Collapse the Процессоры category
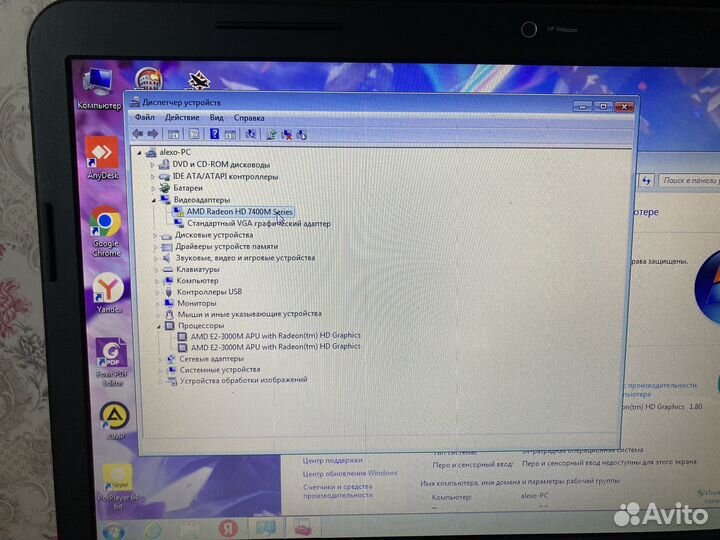720x540 pixels. 159,326
